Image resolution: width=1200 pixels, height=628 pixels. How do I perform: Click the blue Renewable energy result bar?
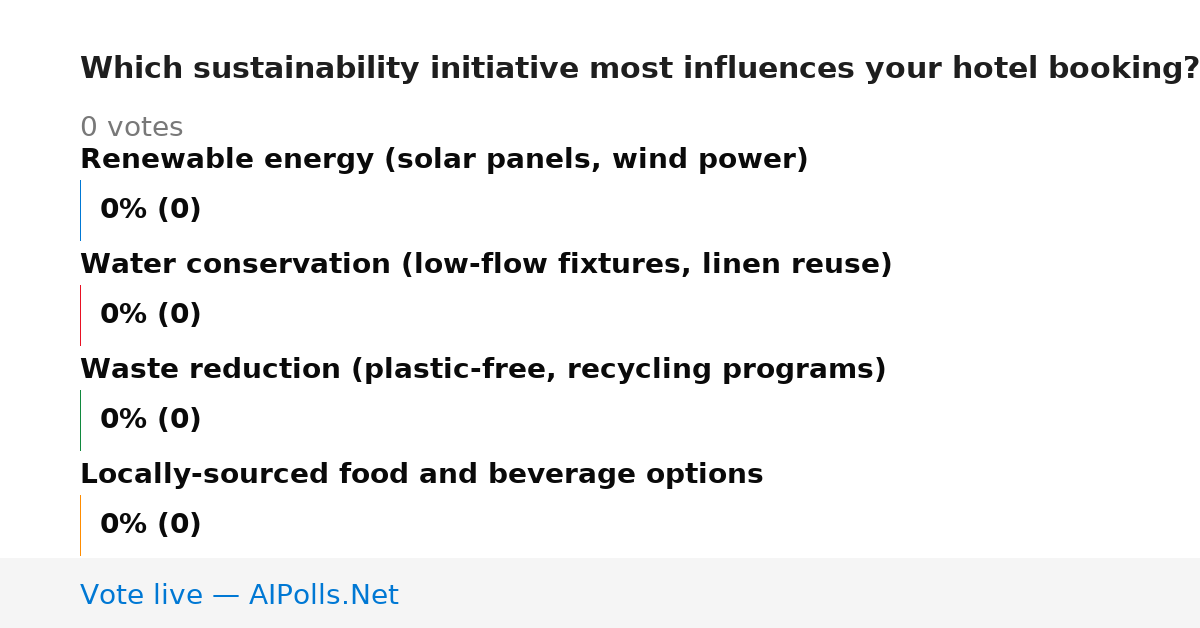point(80,210)
